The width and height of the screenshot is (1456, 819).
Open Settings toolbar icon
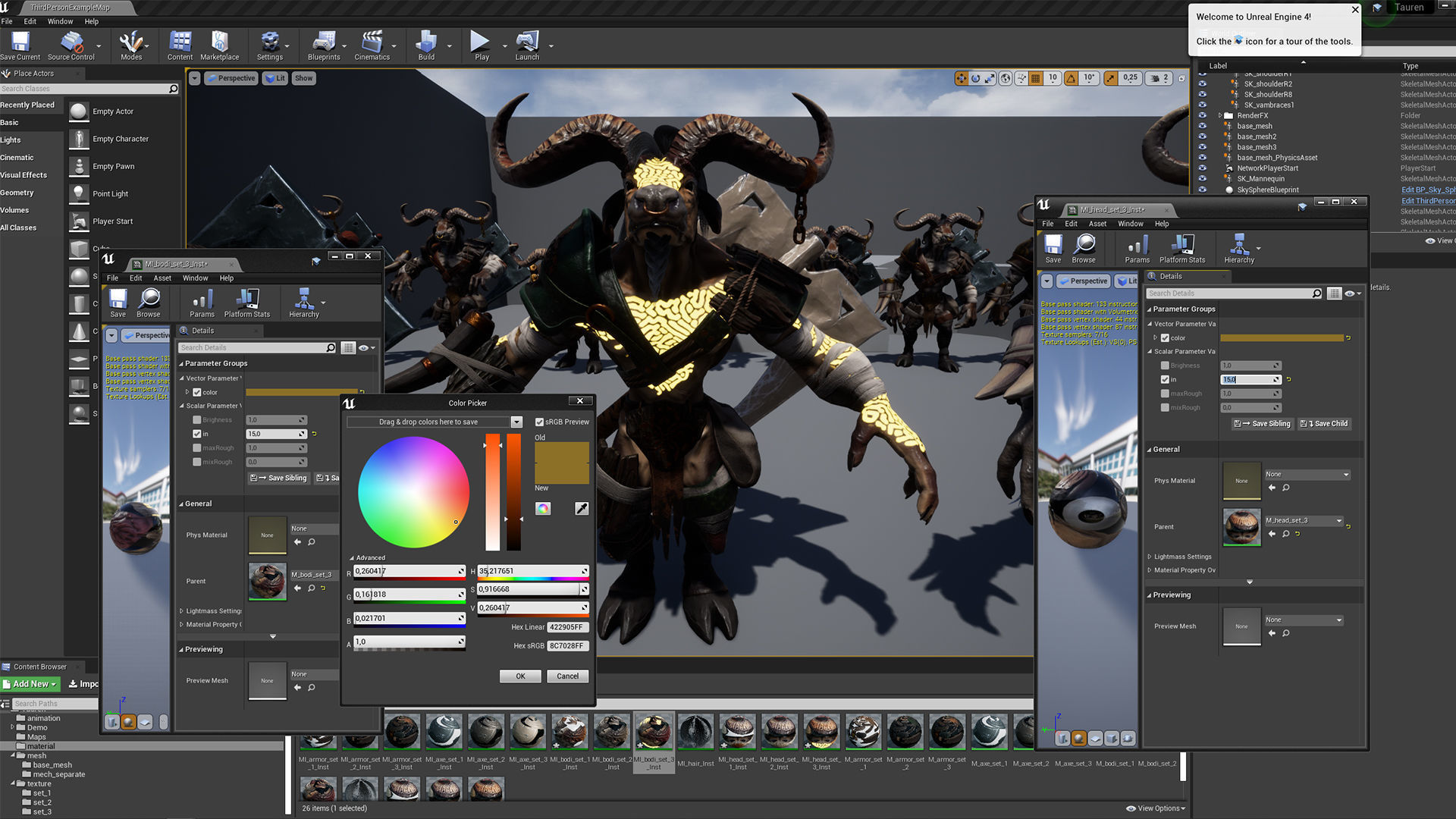tap(269, 45)
